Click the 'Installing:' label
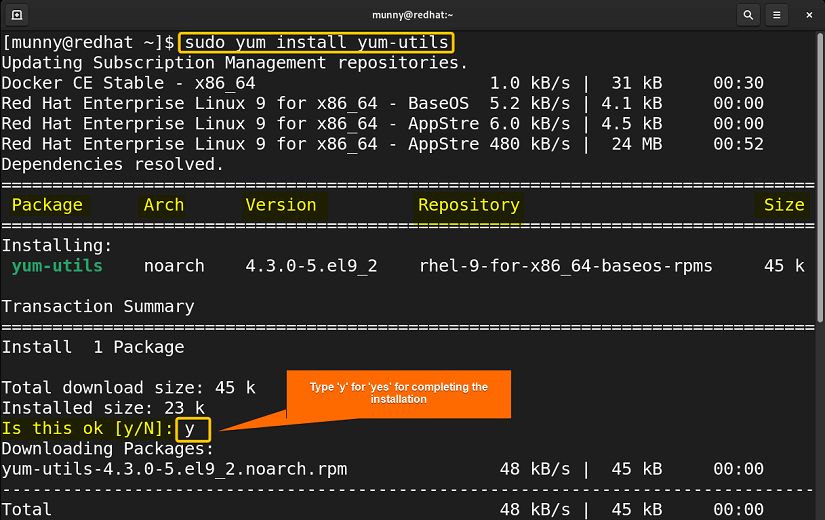The image size is (825, 520). click(x=57, y=245)
